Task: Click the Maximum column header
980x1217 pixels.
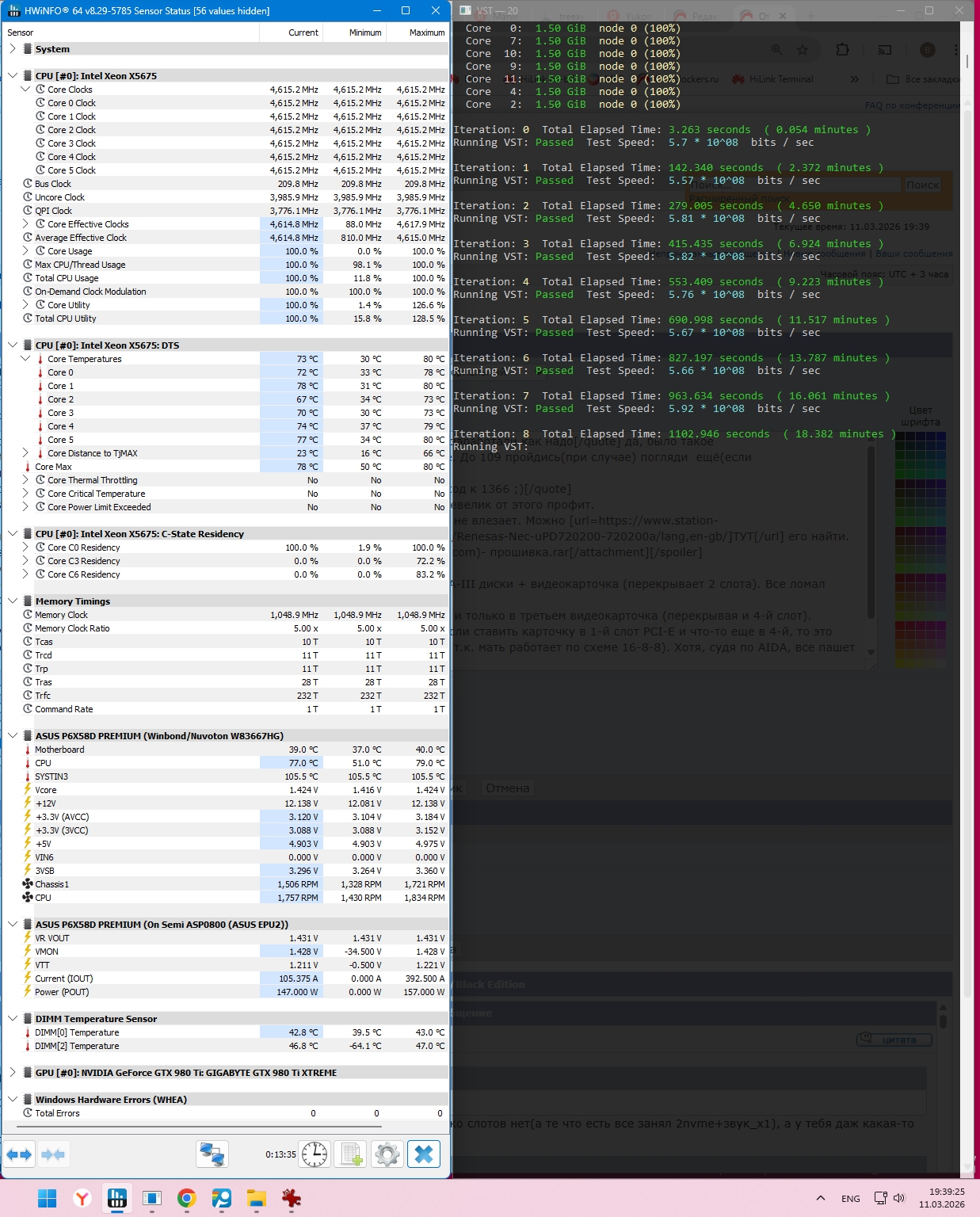Action: point(418,32)
